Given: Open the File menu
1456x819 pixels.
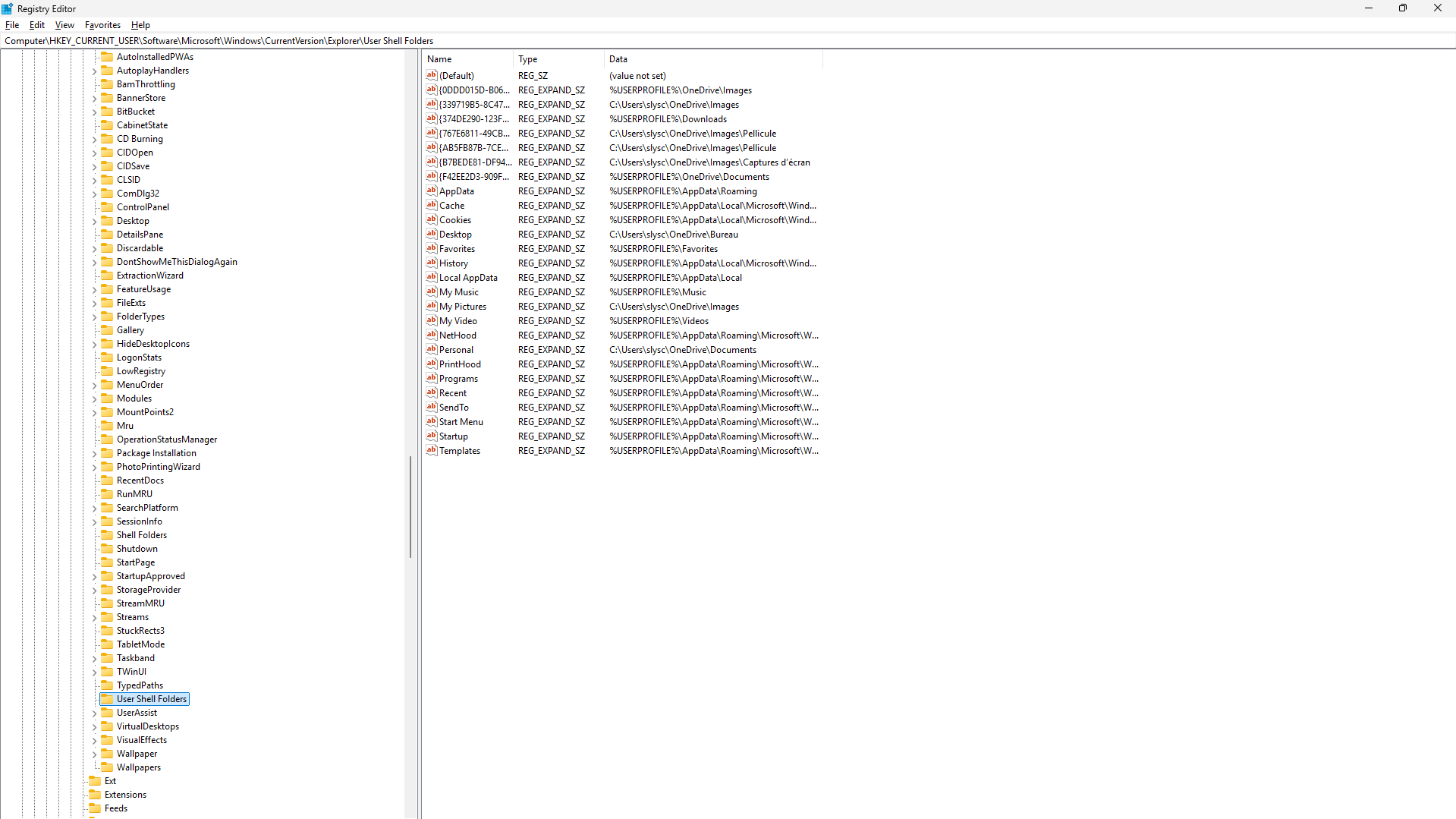Looking at the screenshot, I should (x=12, y=25).
